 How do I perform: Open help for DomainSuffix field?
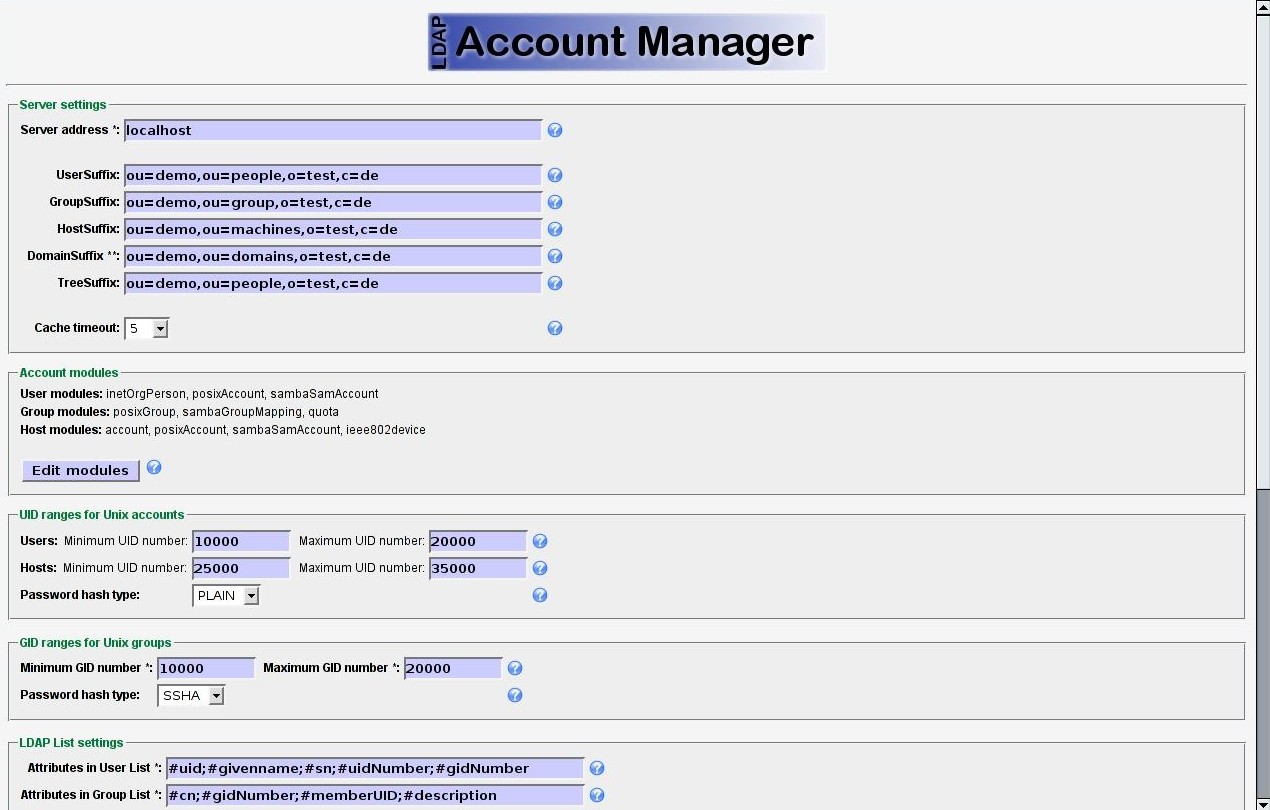[x=555, y=256]
